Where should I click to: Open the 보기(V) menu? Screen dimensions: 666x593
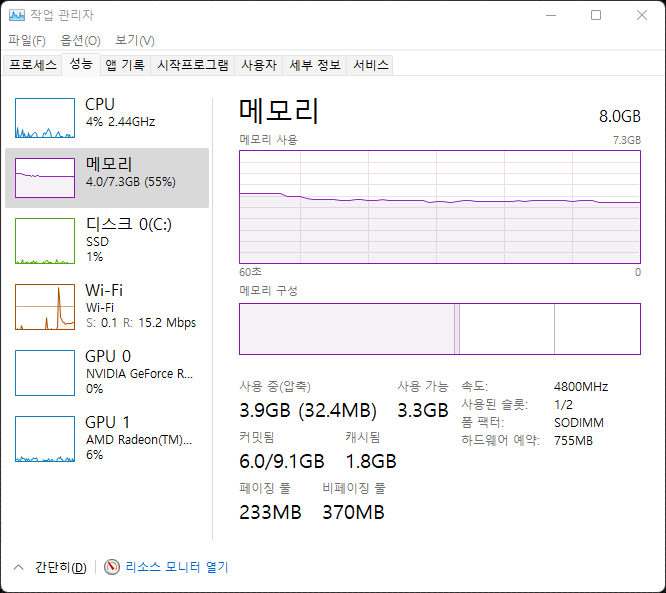(134, 40)
